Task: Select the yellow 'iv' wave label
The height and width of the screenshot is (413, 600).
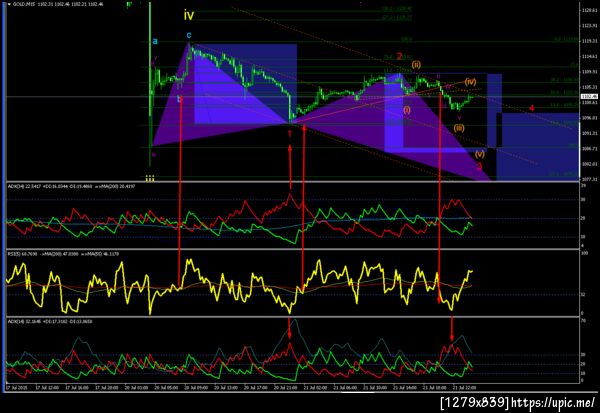Action: click(189, 16)
